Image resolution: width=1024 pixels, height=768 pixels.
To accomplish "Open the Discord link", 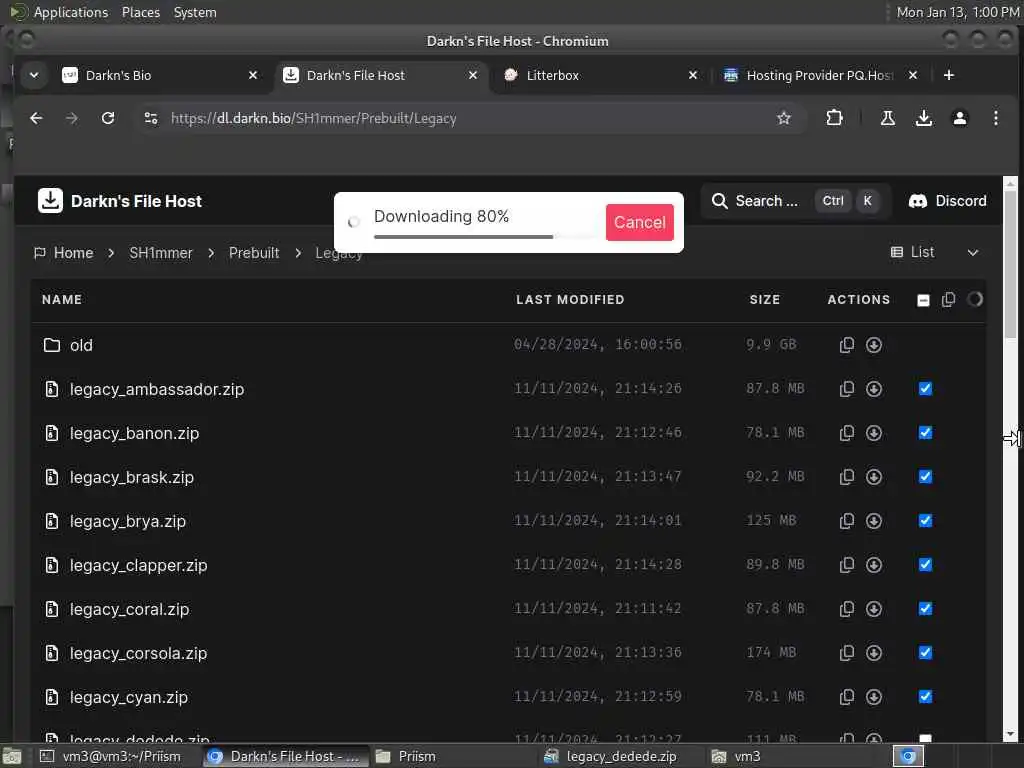I will (x=947, y=201).
